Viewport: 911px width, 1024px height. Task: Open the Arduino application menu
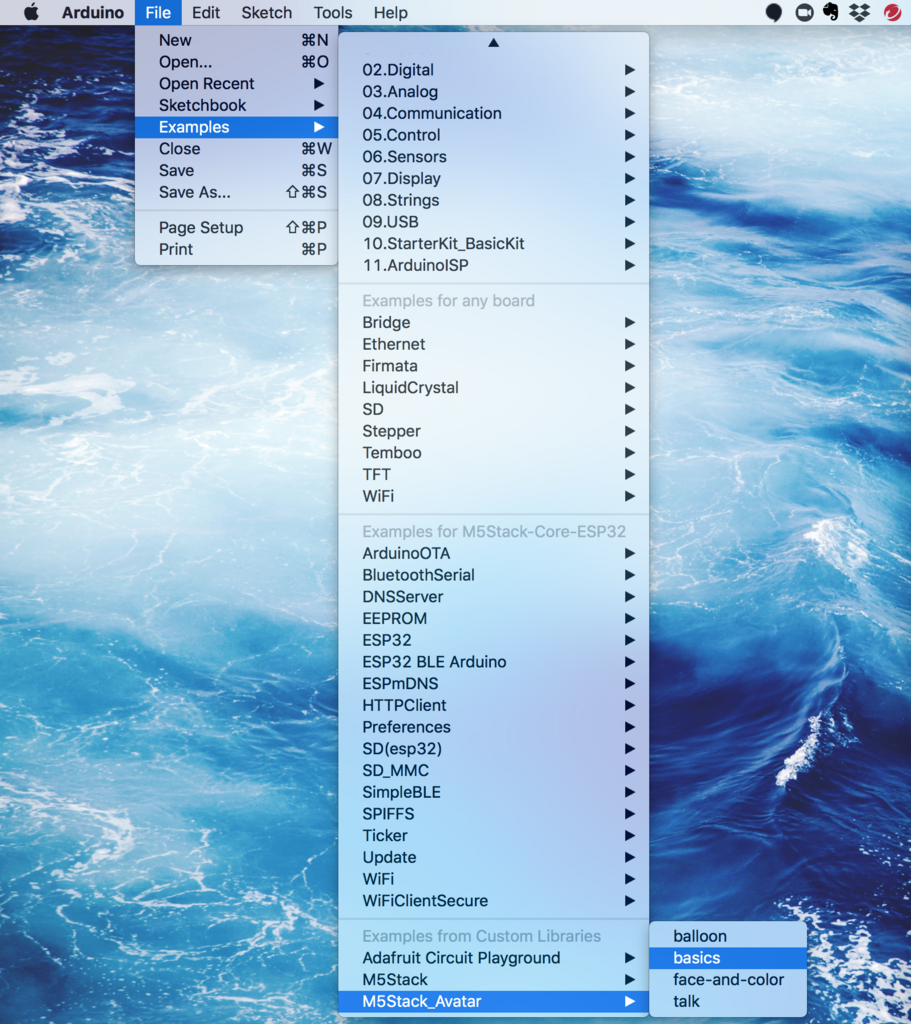click(x=93, y=12)
